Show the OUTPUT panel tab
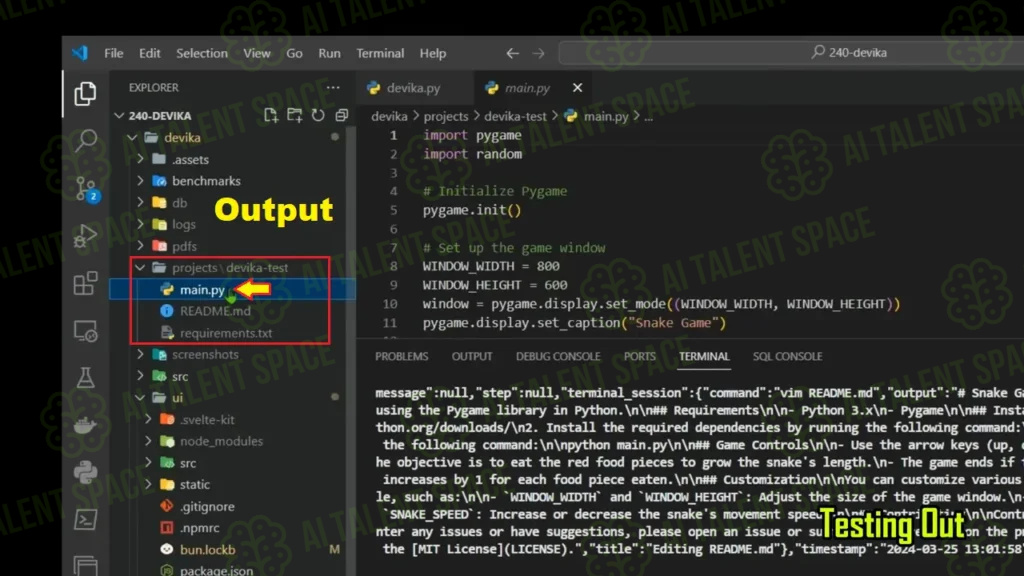 point(472,357)
